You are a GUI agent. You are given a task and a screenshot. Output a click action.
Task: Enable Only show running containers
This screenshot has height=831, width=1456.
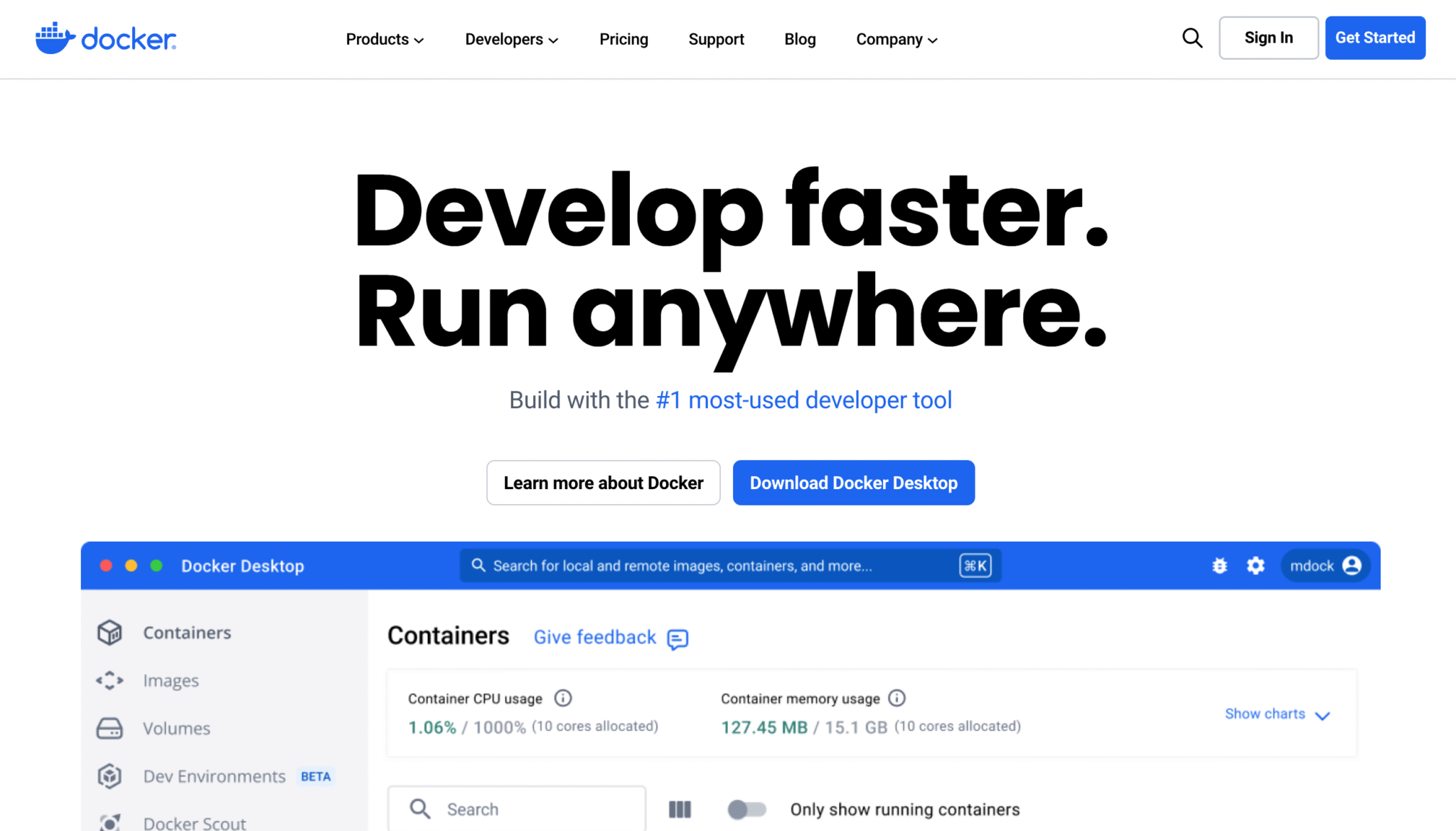(x=747, y=809)
